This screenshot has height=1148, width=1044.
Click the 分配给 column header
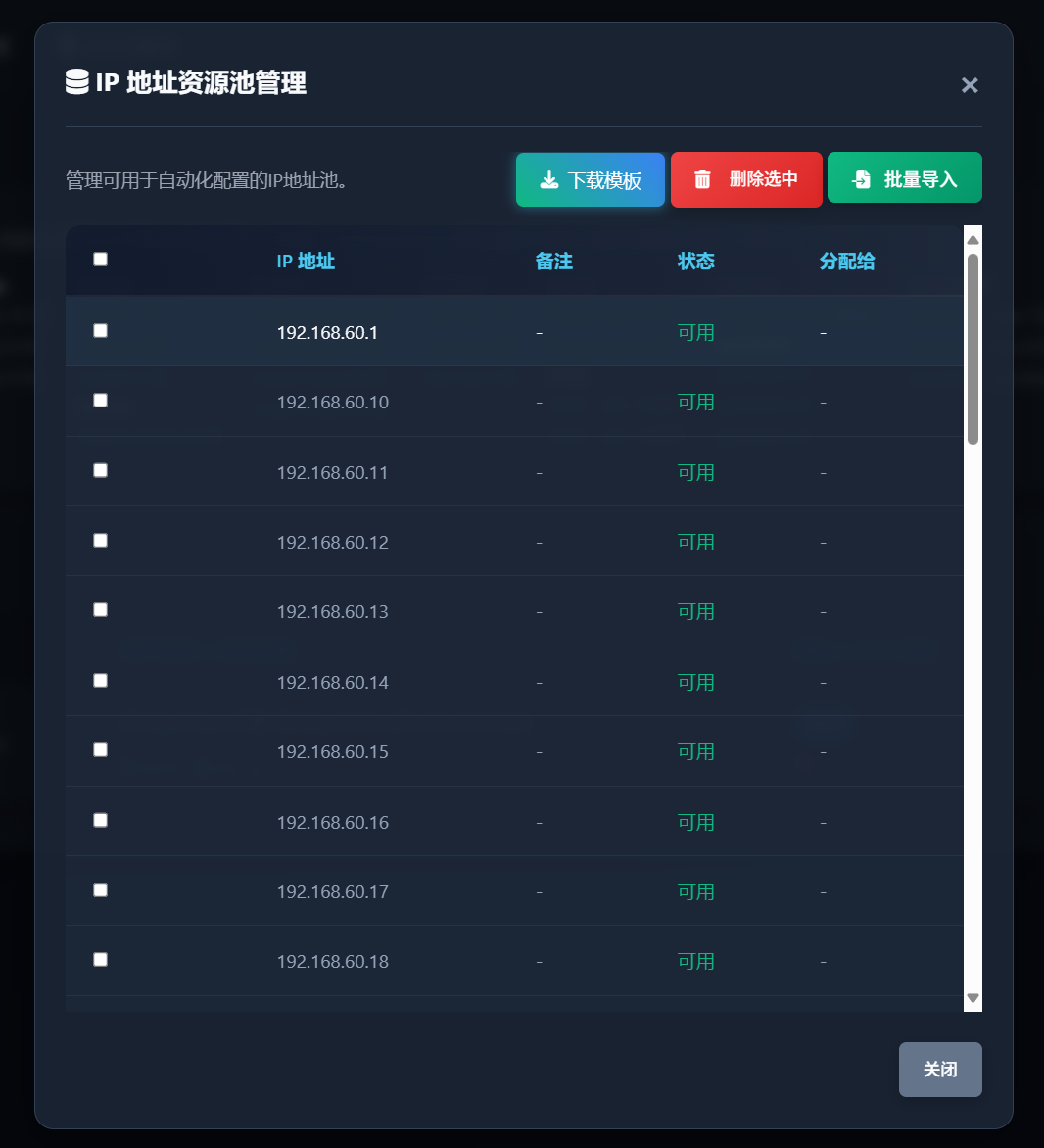[x=846, y=262]
